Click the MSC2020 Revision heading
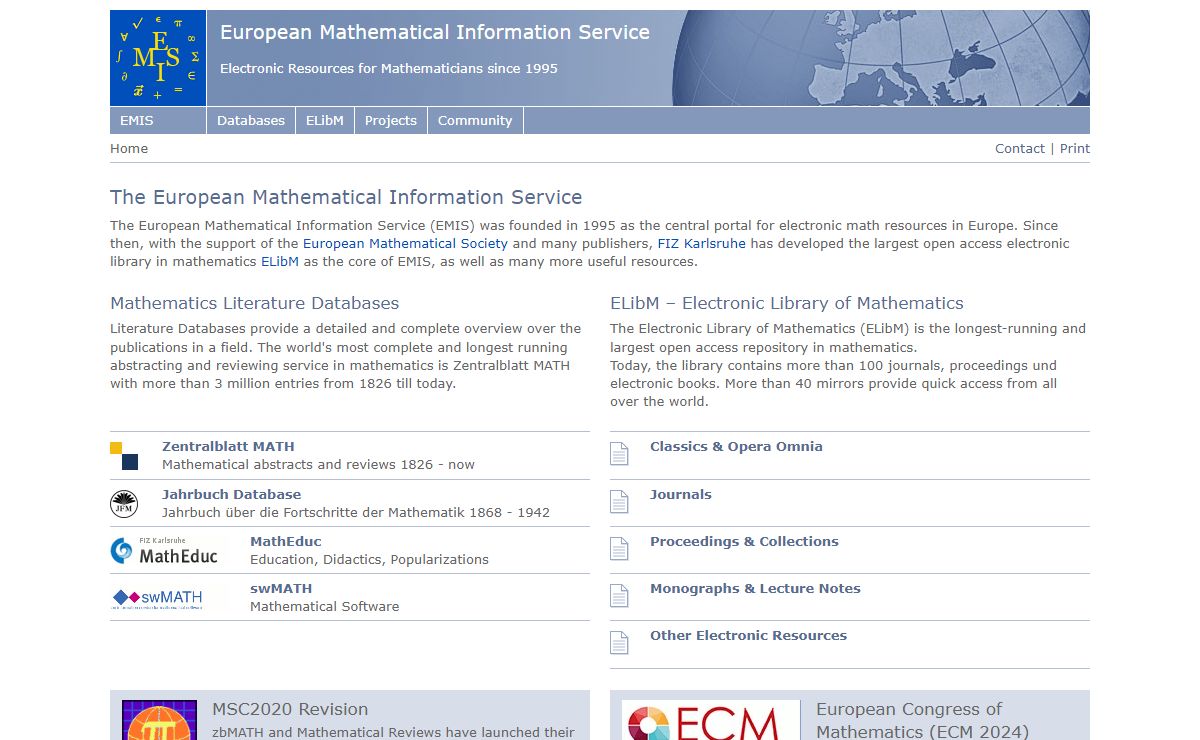The width and height of the screenshot is (1200, 740). (x=290, y=709)
